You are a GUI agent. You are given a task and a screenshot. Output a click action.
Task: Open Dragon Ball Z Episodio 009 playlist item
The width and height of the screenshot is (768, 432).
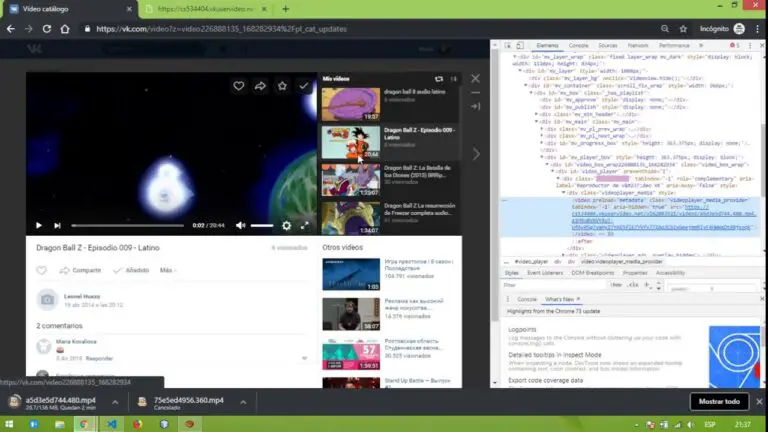coord(390,142)
